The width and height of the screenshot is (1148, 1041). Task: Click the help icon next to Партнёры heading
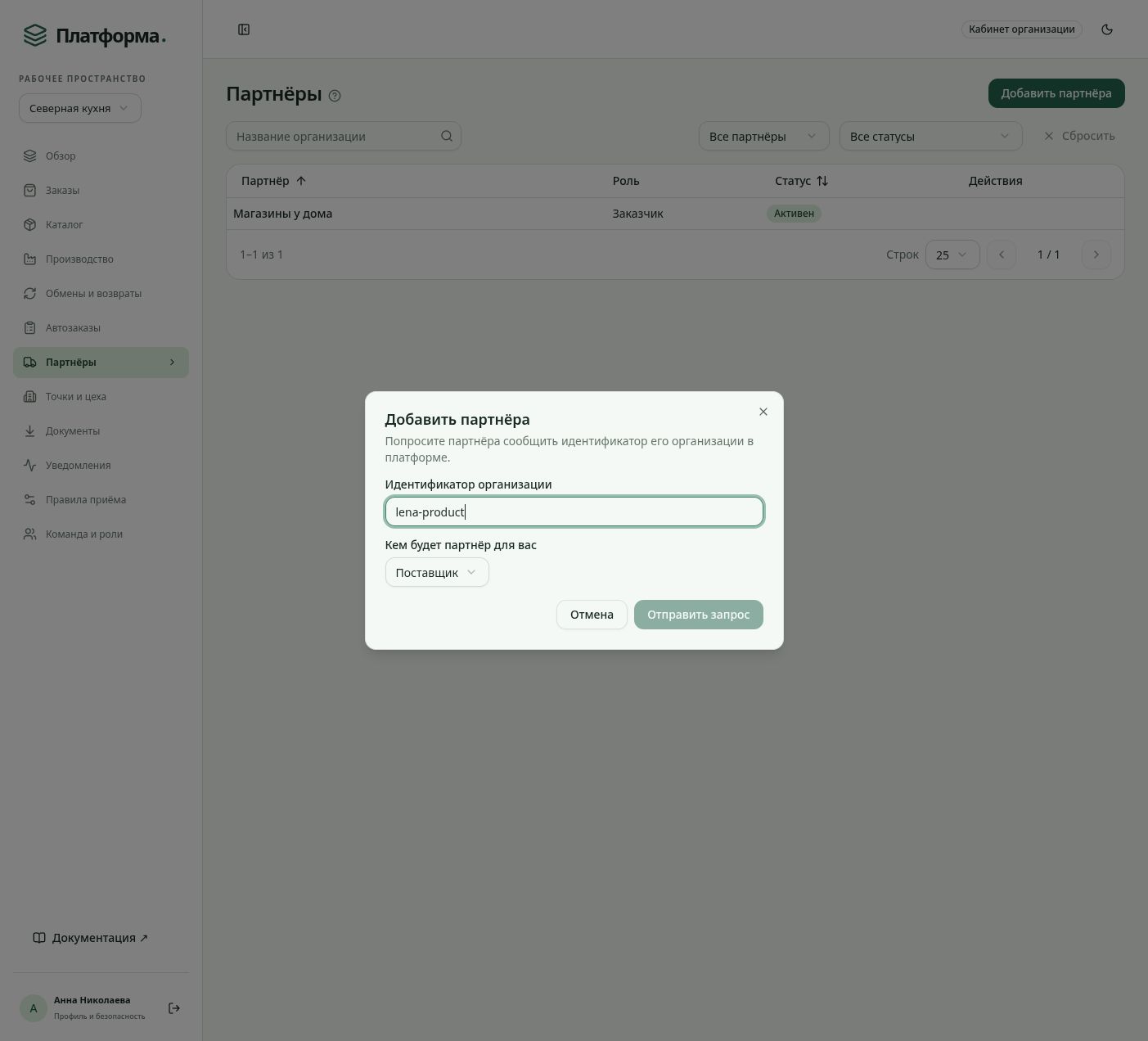tap(335, 96)
